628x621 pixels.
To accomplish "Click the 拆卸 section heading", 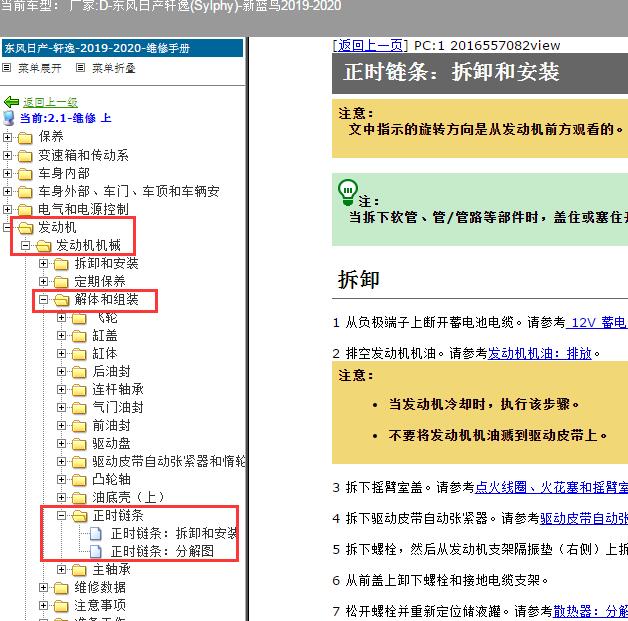I will coord(358,279).
